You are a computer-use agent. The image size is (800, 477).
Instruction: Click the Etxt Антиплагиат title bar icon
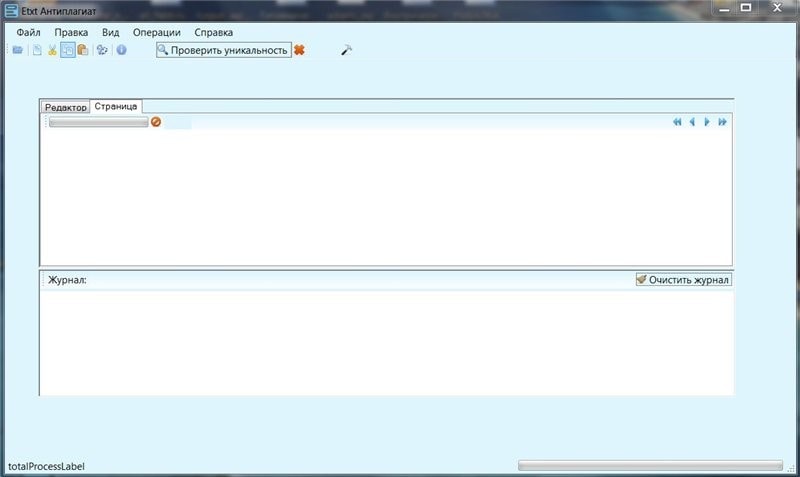coord(11,11)
